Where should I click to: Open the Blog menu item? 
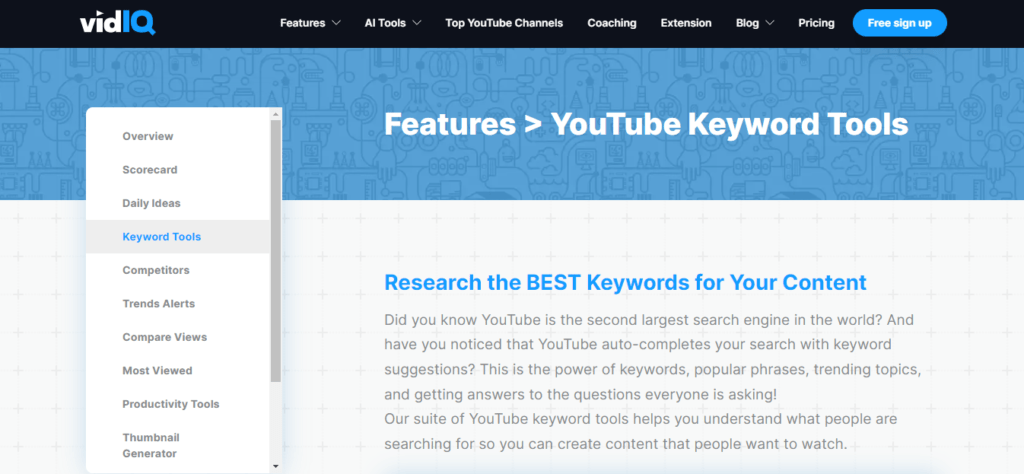(x=747, y=23)
